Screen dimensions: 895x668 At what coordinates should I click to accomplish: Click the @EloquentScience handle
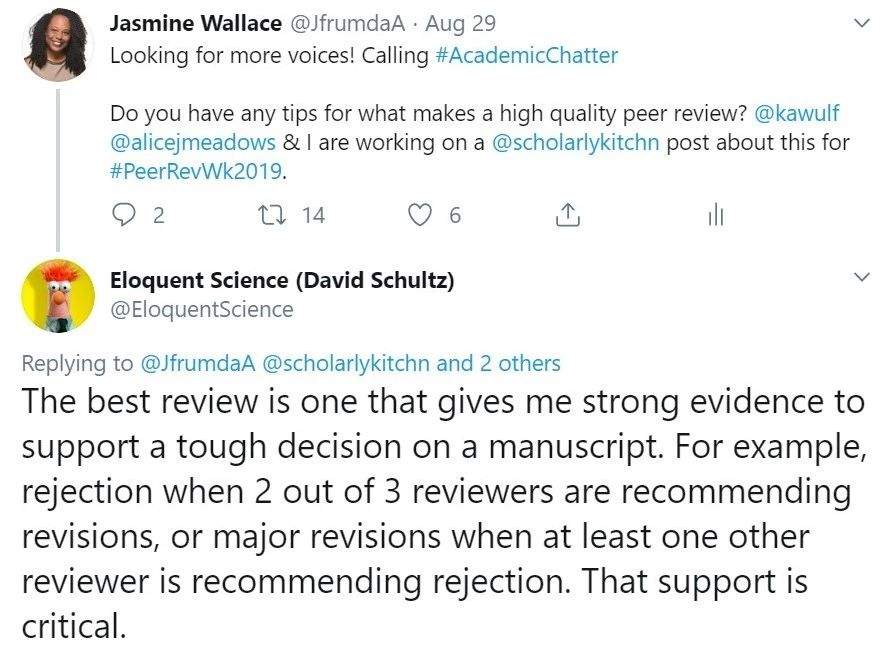(201, 309)
